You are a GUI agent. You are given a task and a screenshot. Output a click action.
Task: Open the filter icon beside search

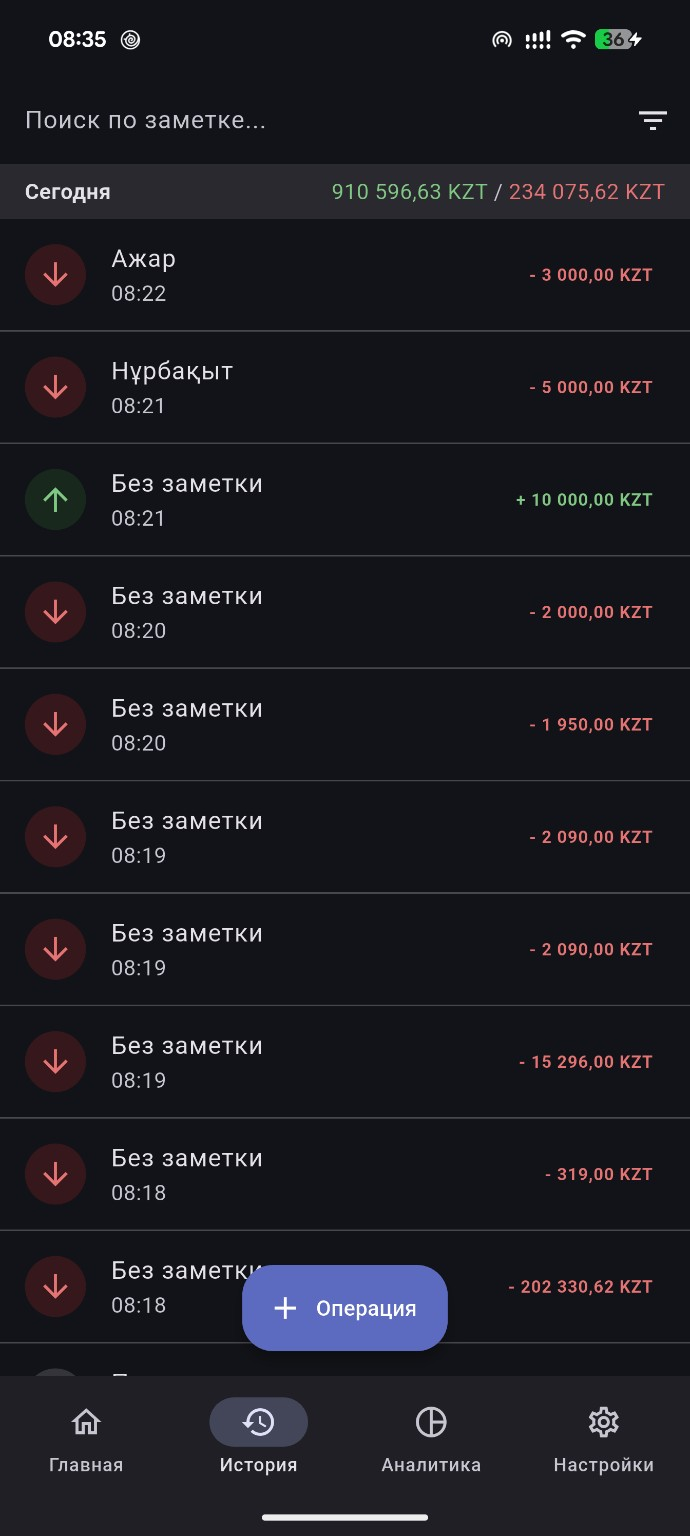pos(652,121)
